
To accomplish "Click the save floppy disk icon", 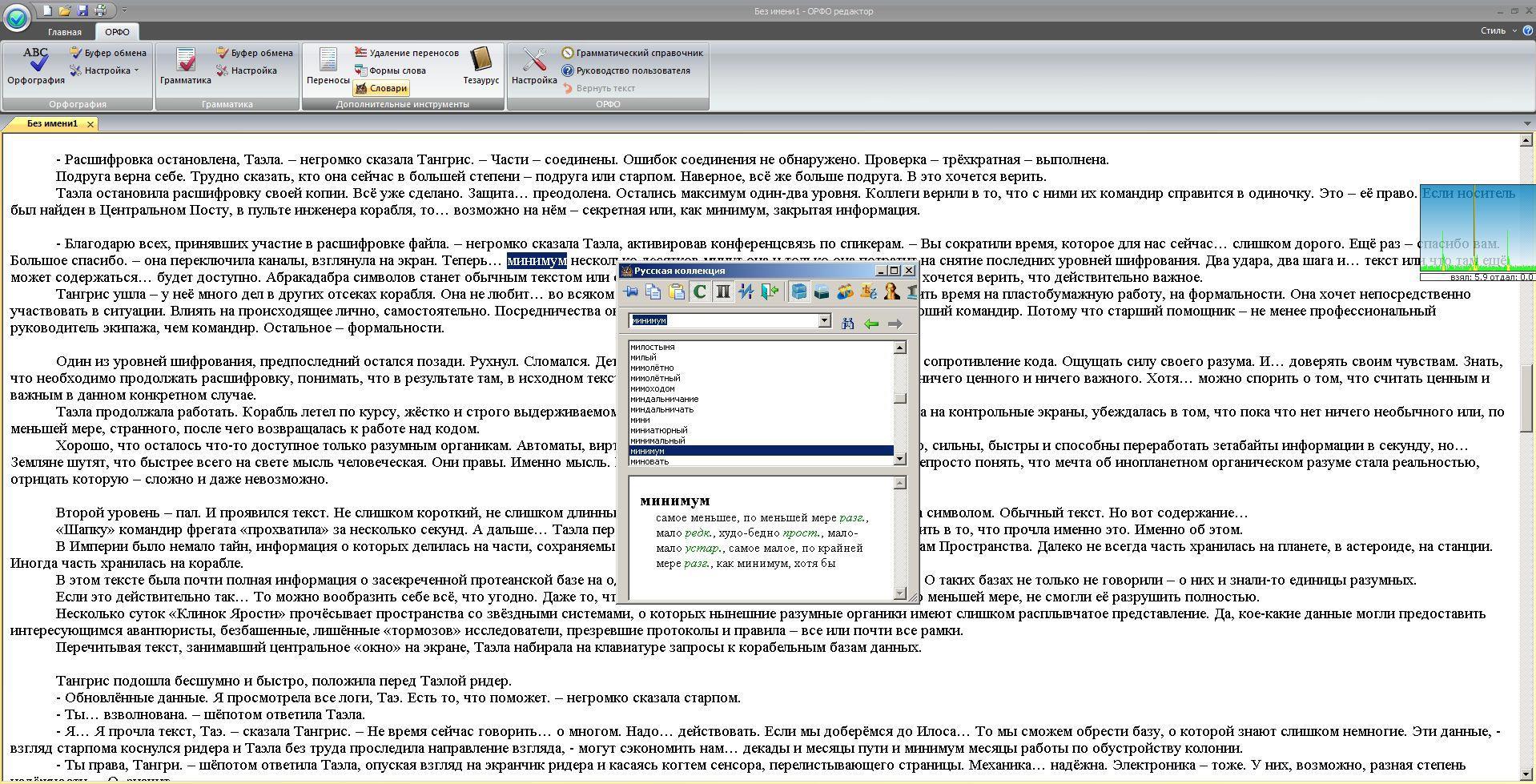I will point(82,10).
